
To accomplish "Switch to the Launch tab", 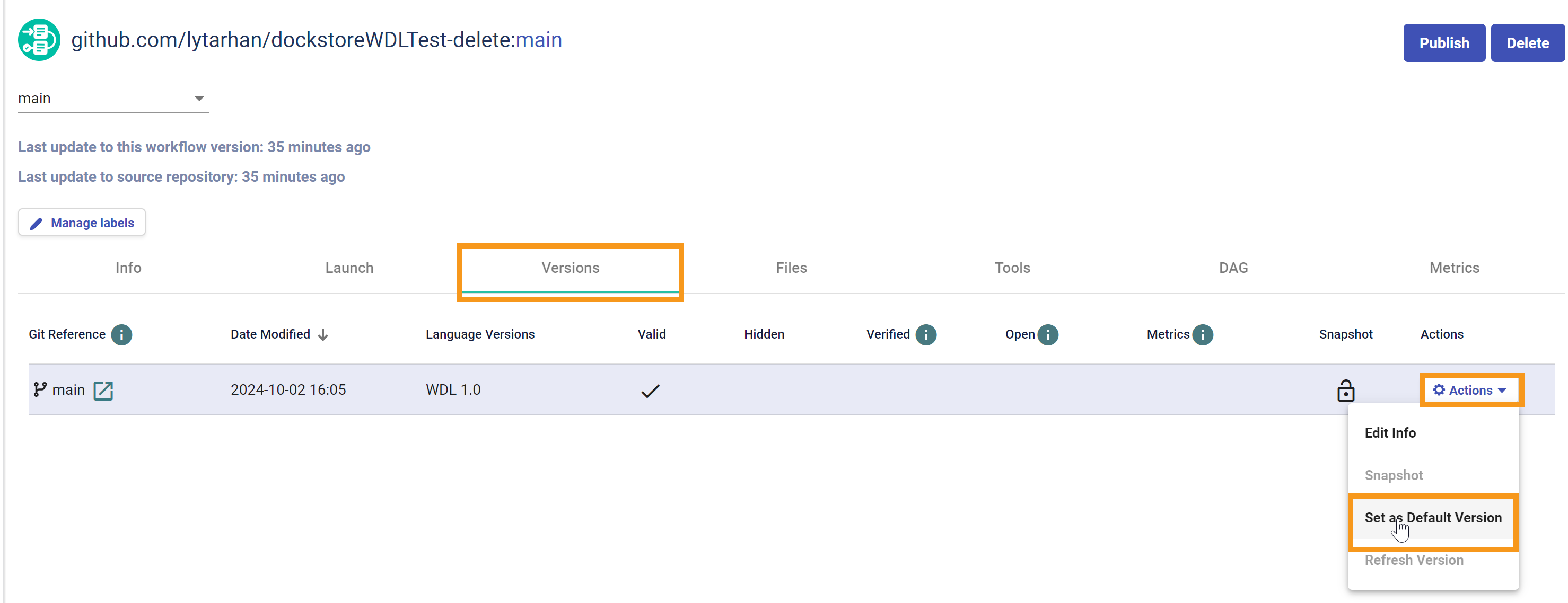I will 349,268.
